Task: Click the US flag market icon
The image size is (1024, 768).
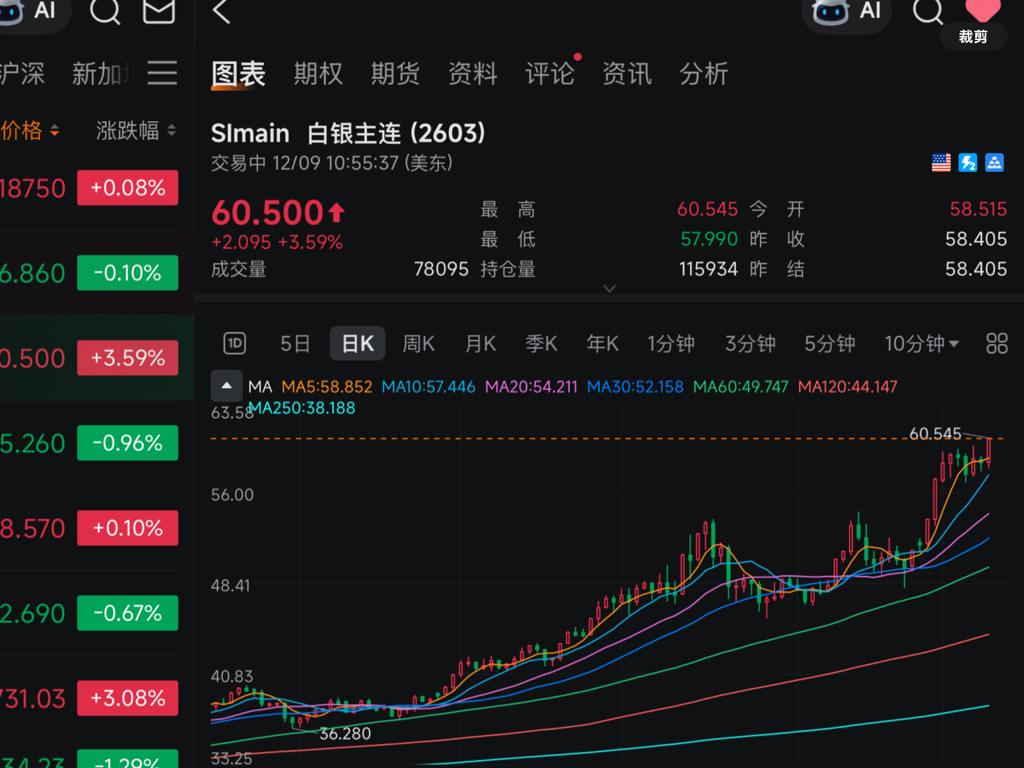Action: coord(941,163)
